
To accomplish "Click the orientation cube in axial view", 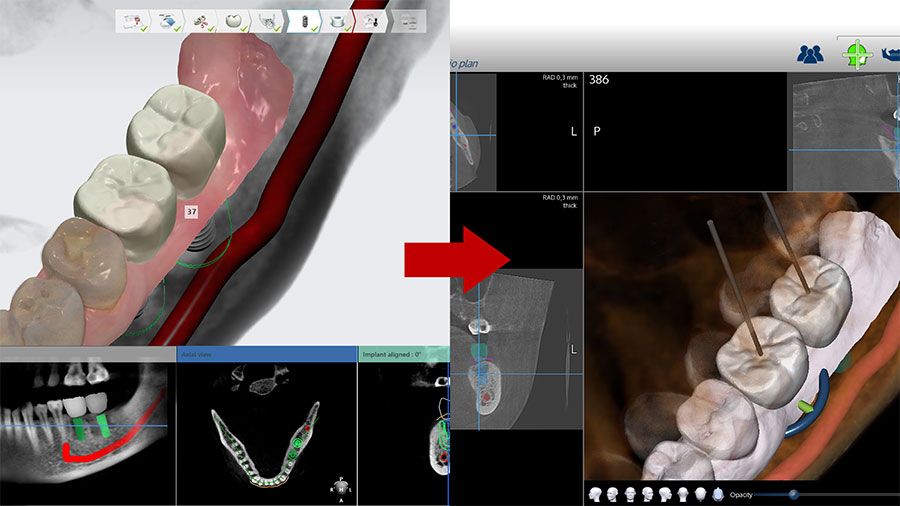I will coord(342,489).
